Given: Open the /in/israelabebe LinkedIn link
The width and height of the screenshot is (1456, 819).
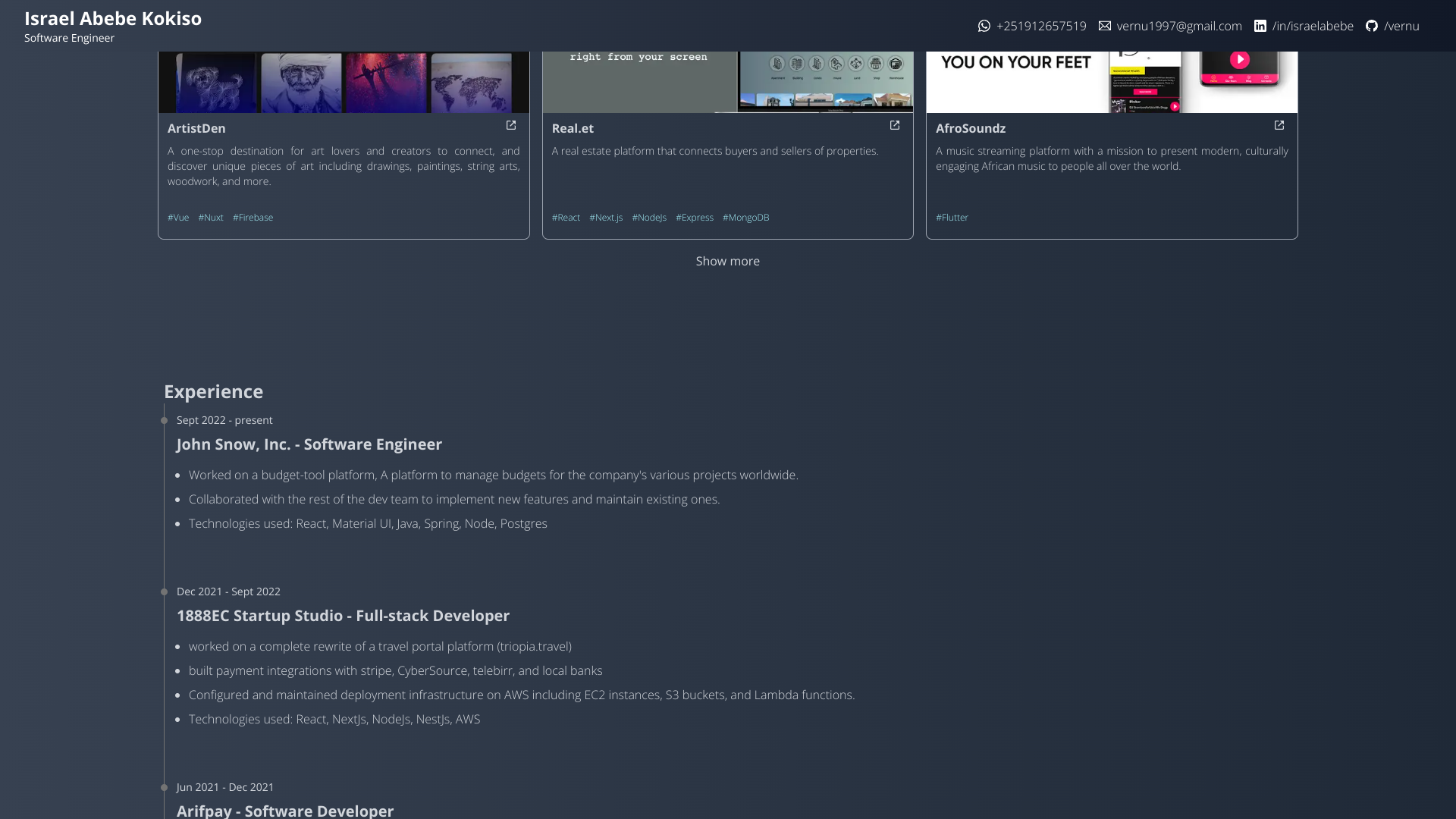Looking at the screenshot, I should coord(1313,26).
